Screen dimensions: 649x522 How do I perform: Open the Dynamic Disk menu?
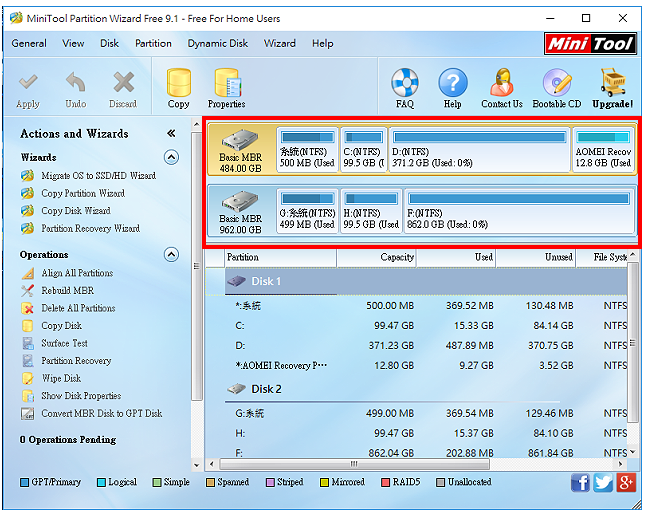coord(218,43)
